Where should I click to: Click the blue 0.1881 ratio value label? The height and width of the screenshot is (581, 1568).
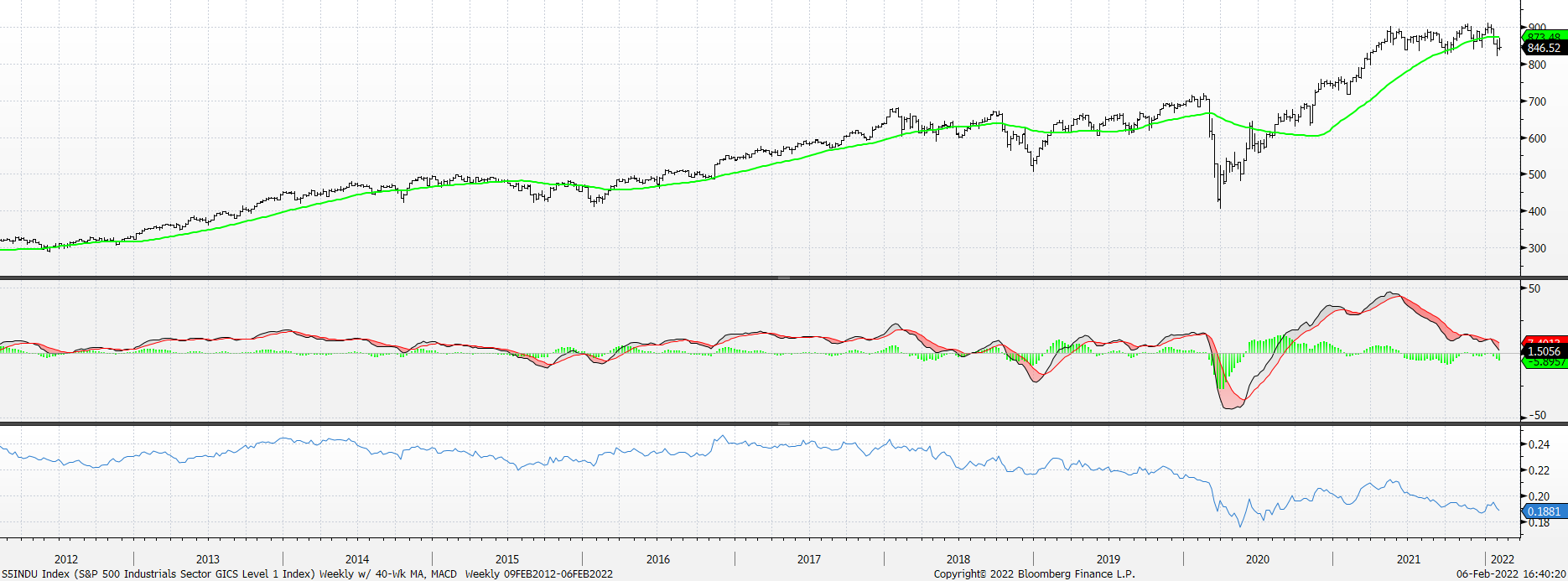(x=1544, y=511)
